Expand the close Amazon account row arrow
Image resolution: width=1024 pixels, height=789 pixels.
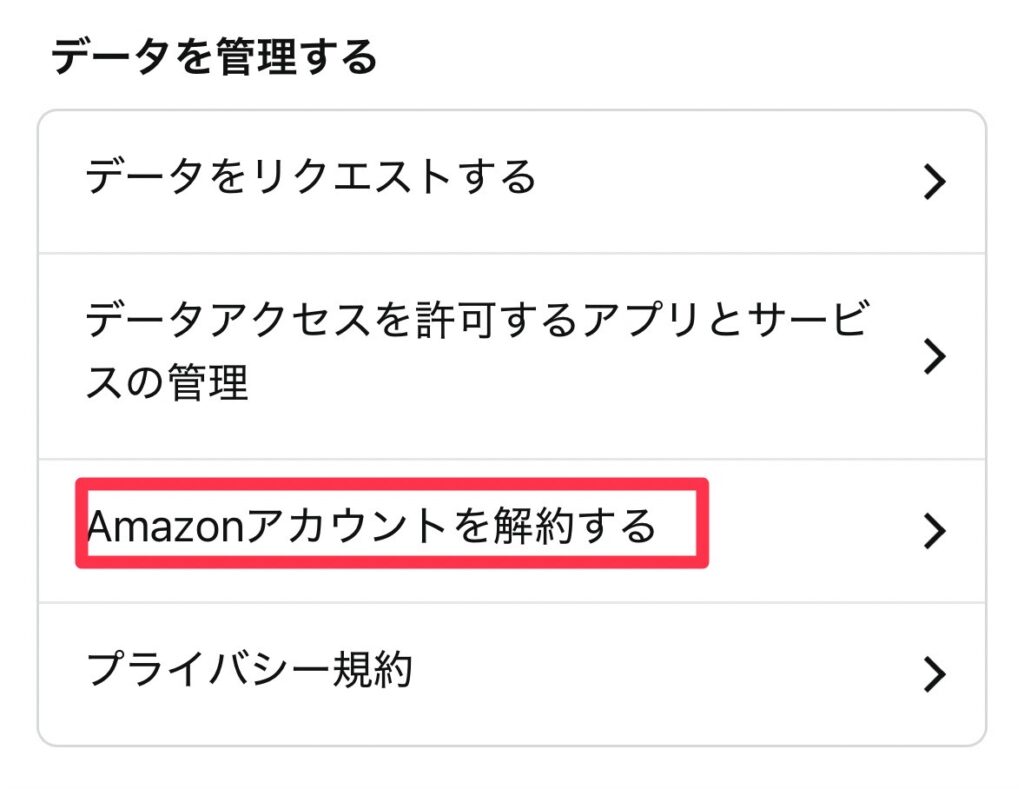[933, 531]
